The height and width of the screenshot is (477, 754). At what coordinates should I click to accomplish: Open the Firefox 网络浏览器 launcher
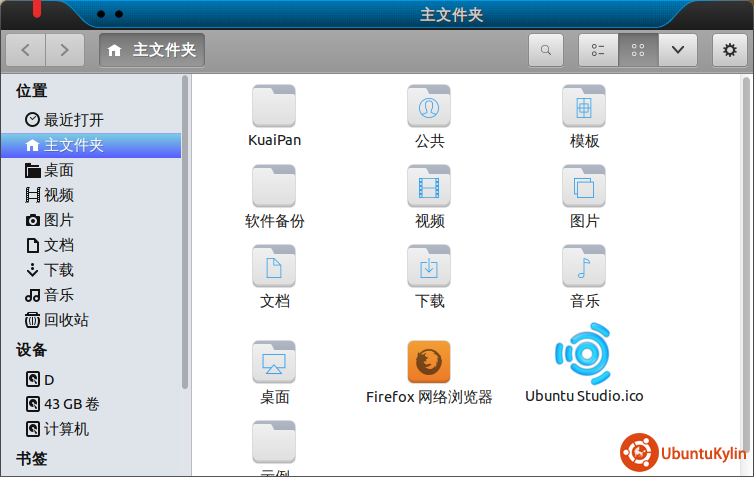[x=429, y=362]
